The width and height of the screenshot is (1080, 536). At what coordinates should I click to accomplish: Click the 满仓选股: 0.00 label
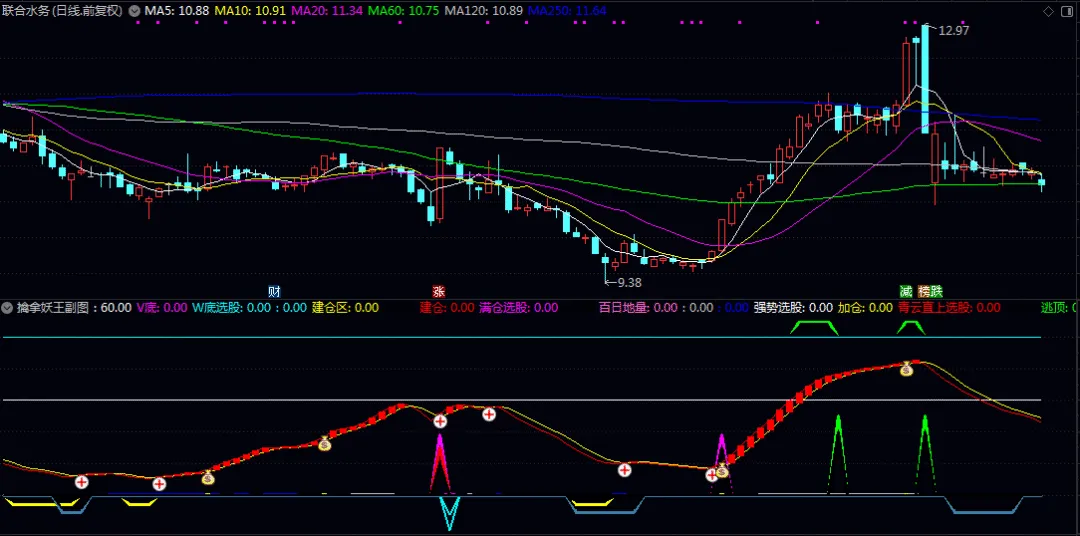(x=519, y=307)
